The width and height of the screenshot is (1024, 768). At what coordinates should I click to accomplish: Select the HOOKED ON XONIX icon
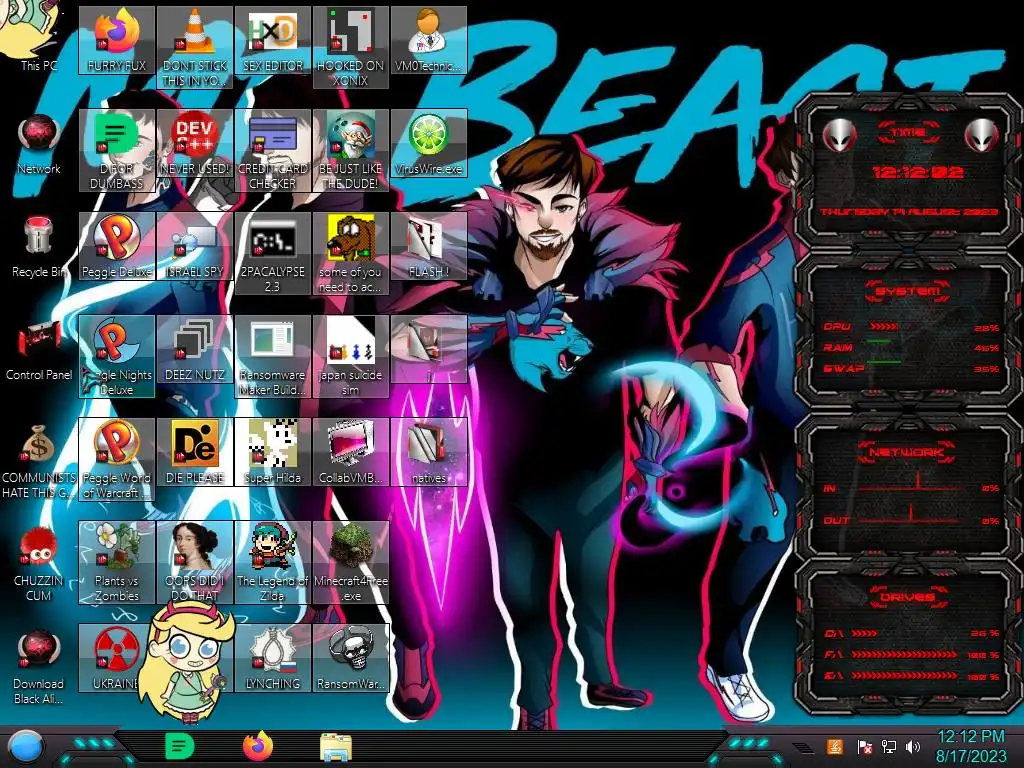(351, 48)
